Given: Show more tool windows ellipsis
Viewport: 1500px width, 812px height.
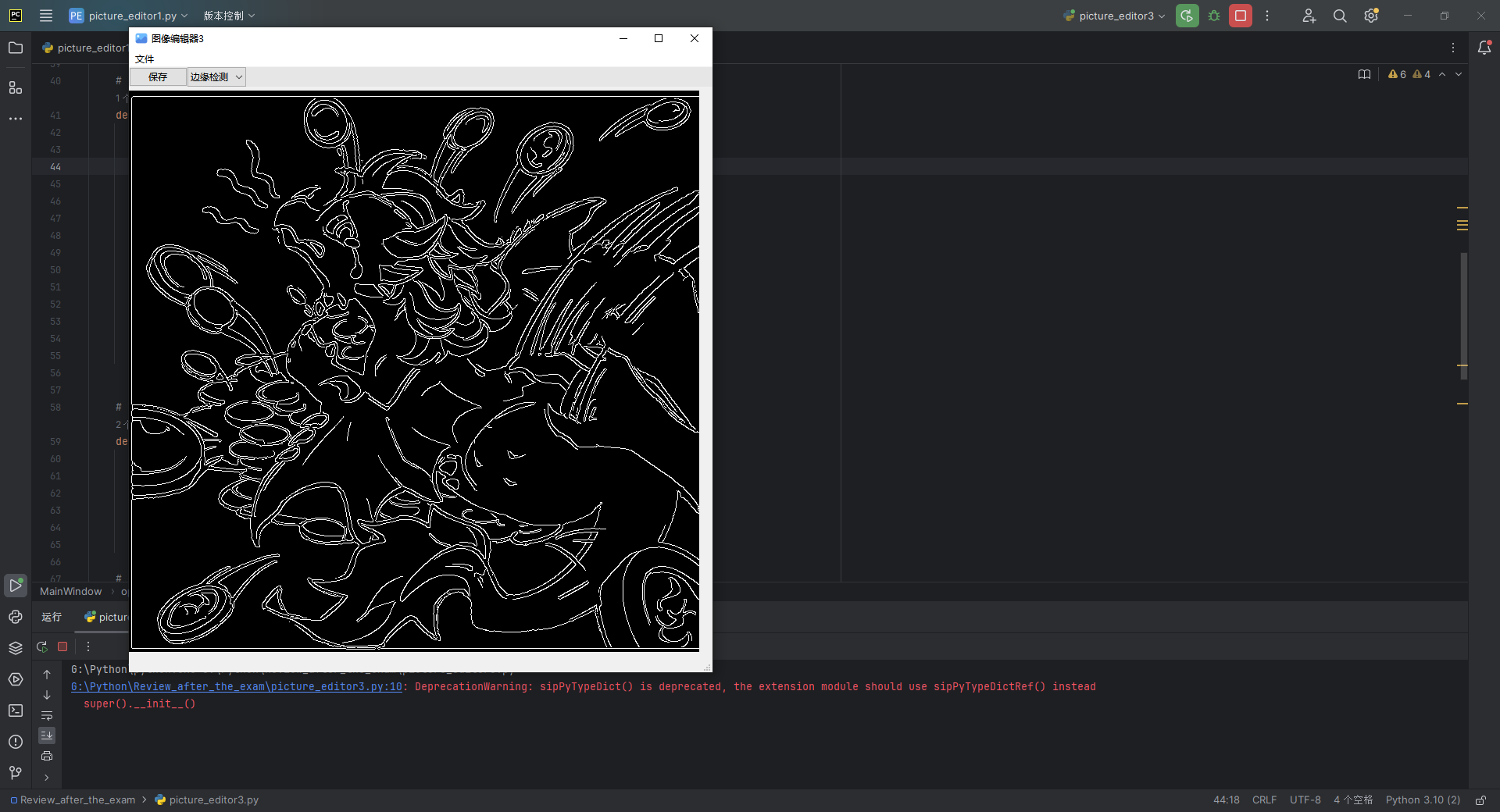Looking at the screenshot, I should (16, 119).
